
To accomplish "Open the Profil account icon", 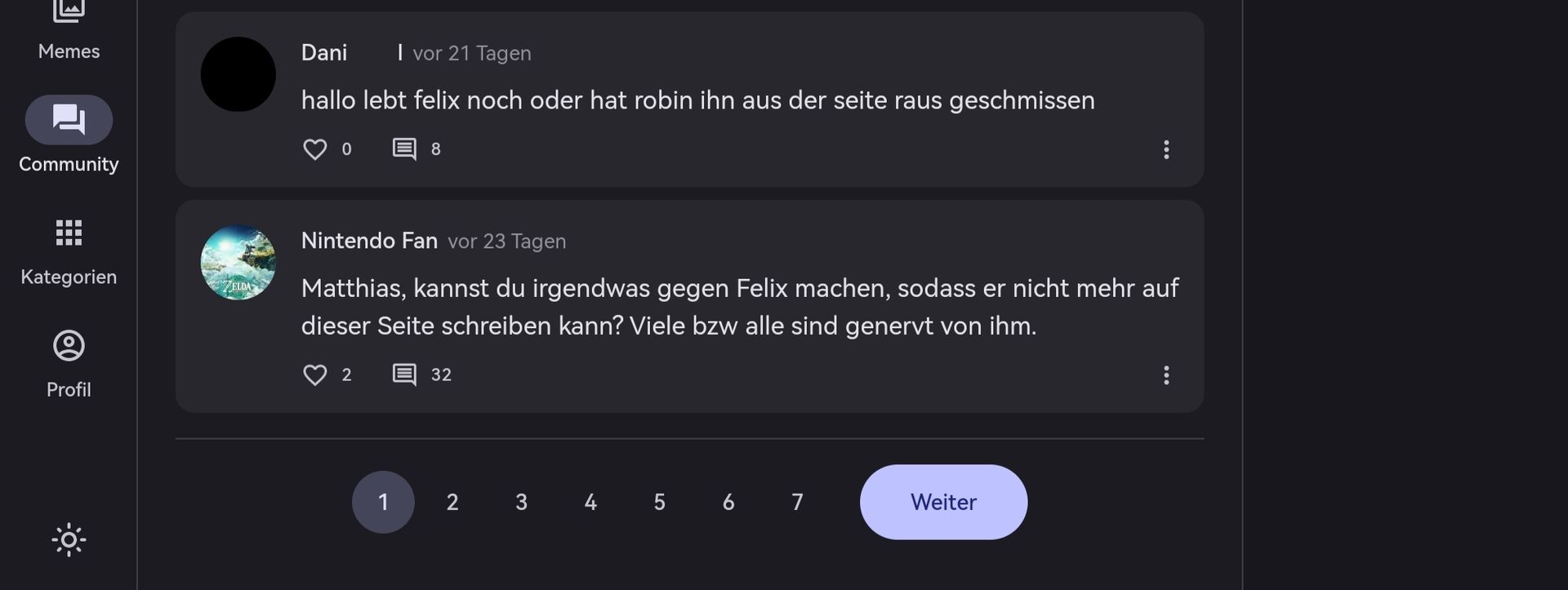I will click(69, 346).
